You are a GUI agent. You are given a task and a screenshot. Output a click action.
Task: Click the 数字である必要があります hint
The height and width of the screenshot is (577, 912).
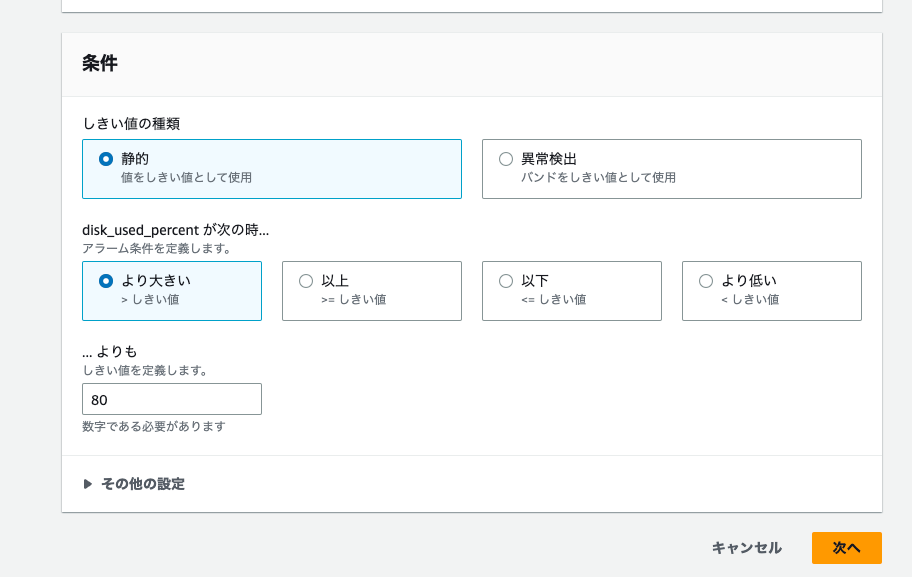coord(154,426)
